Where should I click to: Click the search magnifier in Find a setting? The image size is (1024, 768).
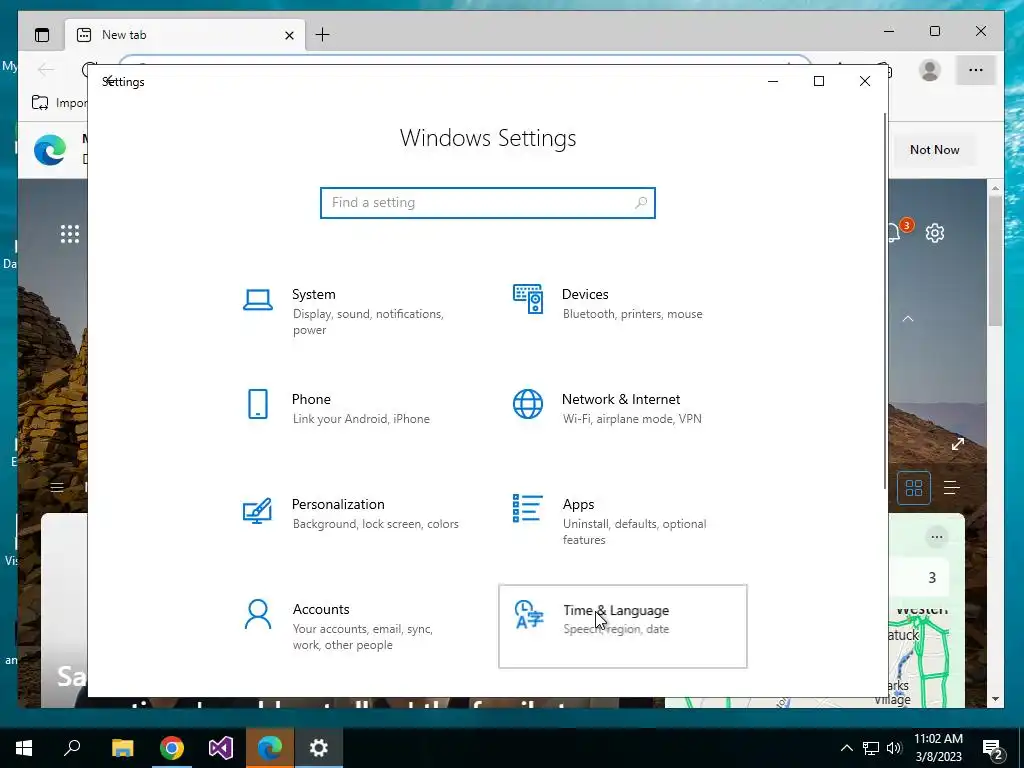pos(641,202)
